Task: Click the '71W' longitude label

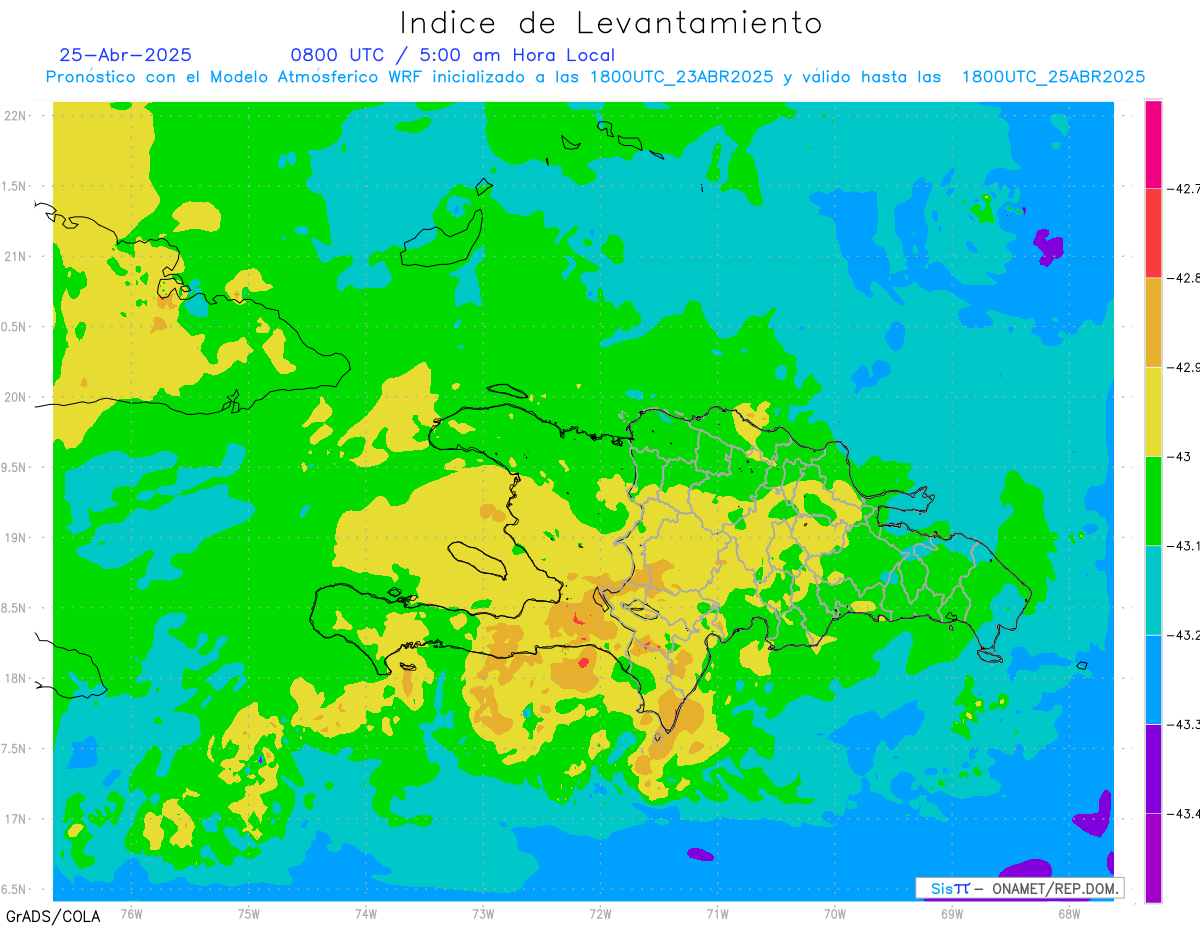Action: click(717, 913)
